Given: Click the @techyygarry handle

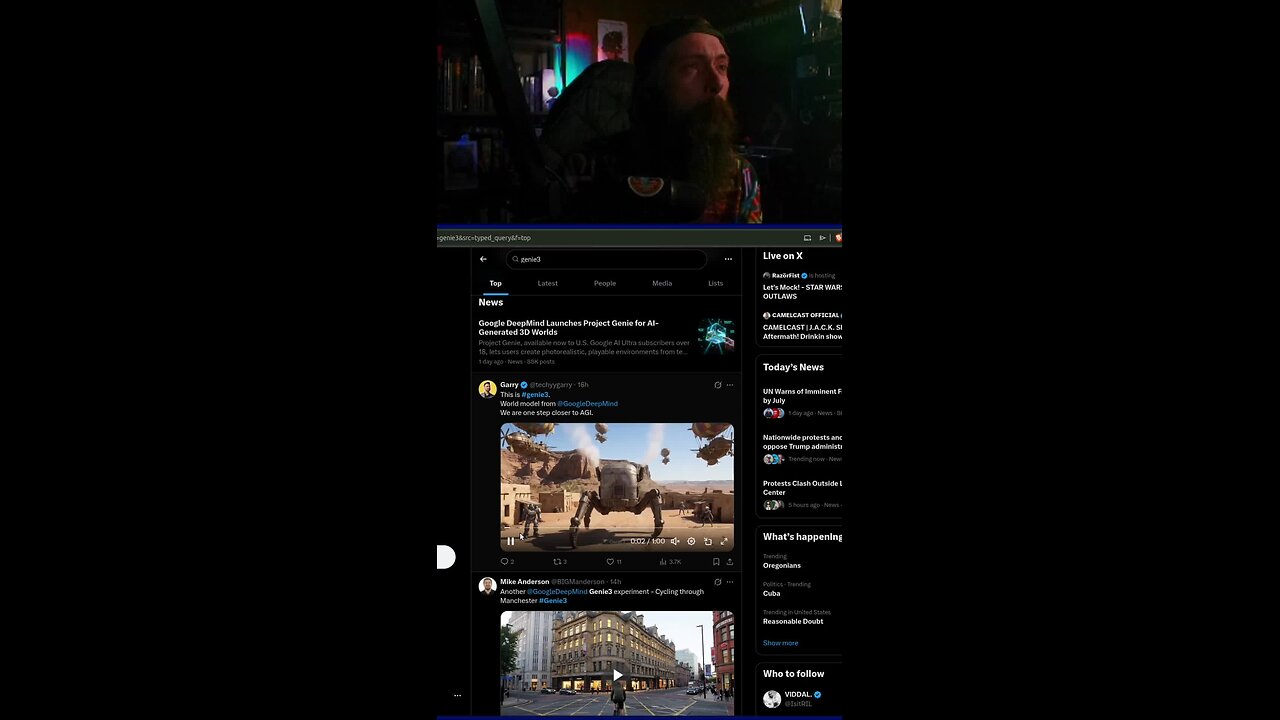Looking at the screenshot, I should [x=551, y=385].
